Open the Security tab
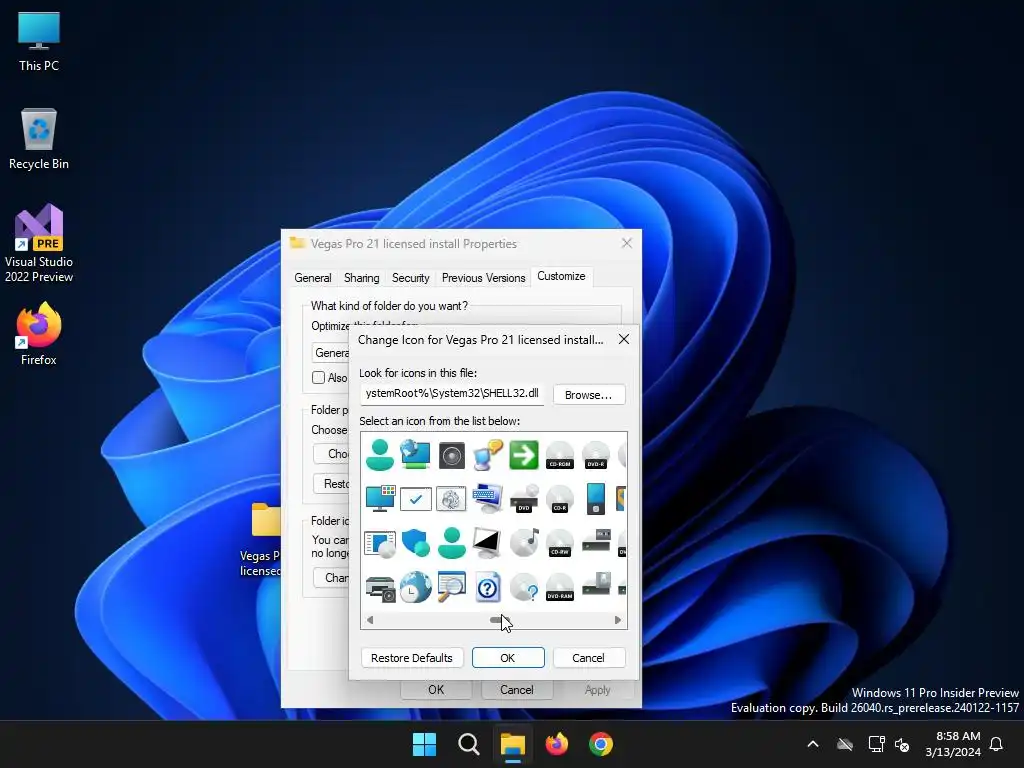 point(411,278)
